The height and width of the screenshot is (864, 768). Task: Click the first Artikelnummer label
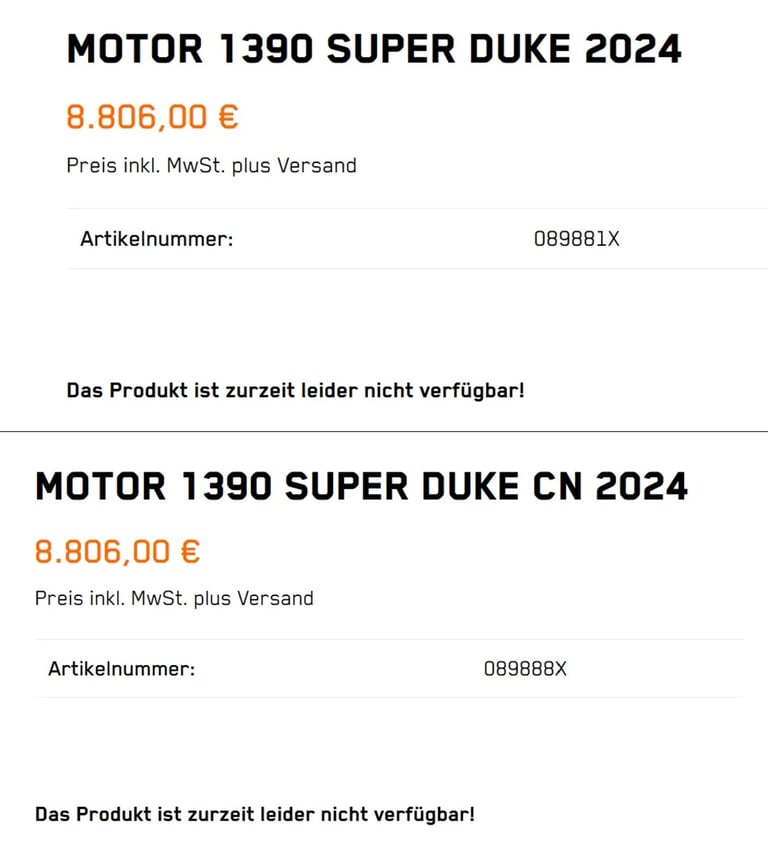(x=157, y=239)
